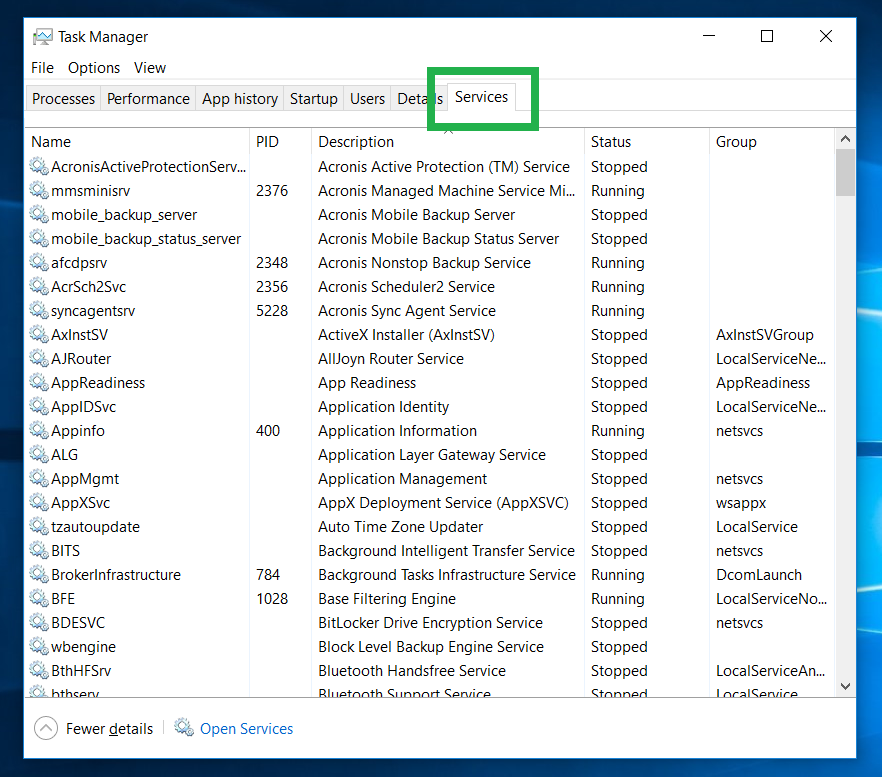Click the gear icon beside BFE
The image size is (882, 777).
click(x=39, y=599)
